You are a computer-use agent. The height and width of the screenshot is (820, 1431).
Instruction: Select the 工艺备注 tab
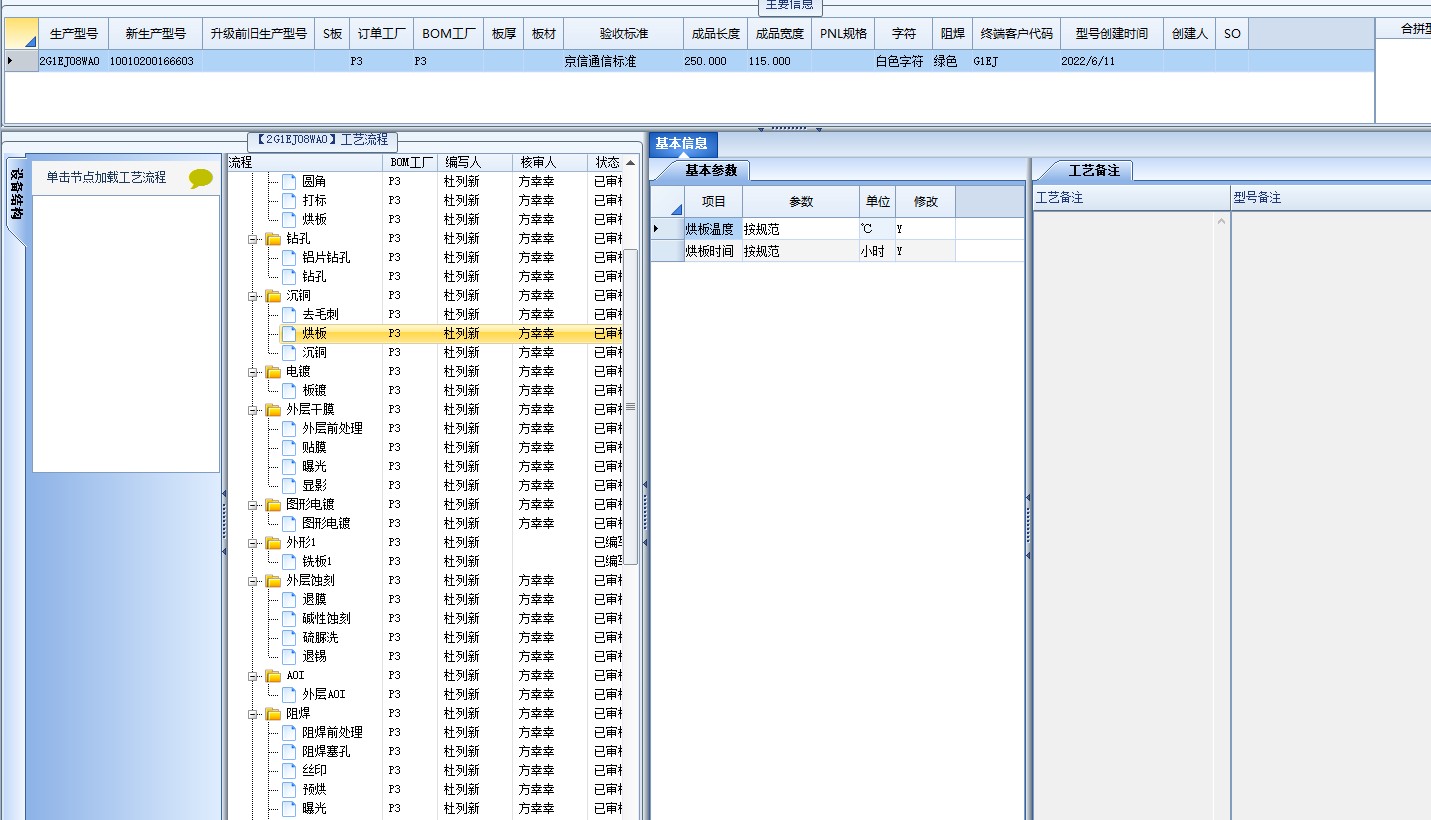(x=1094, y=171)
